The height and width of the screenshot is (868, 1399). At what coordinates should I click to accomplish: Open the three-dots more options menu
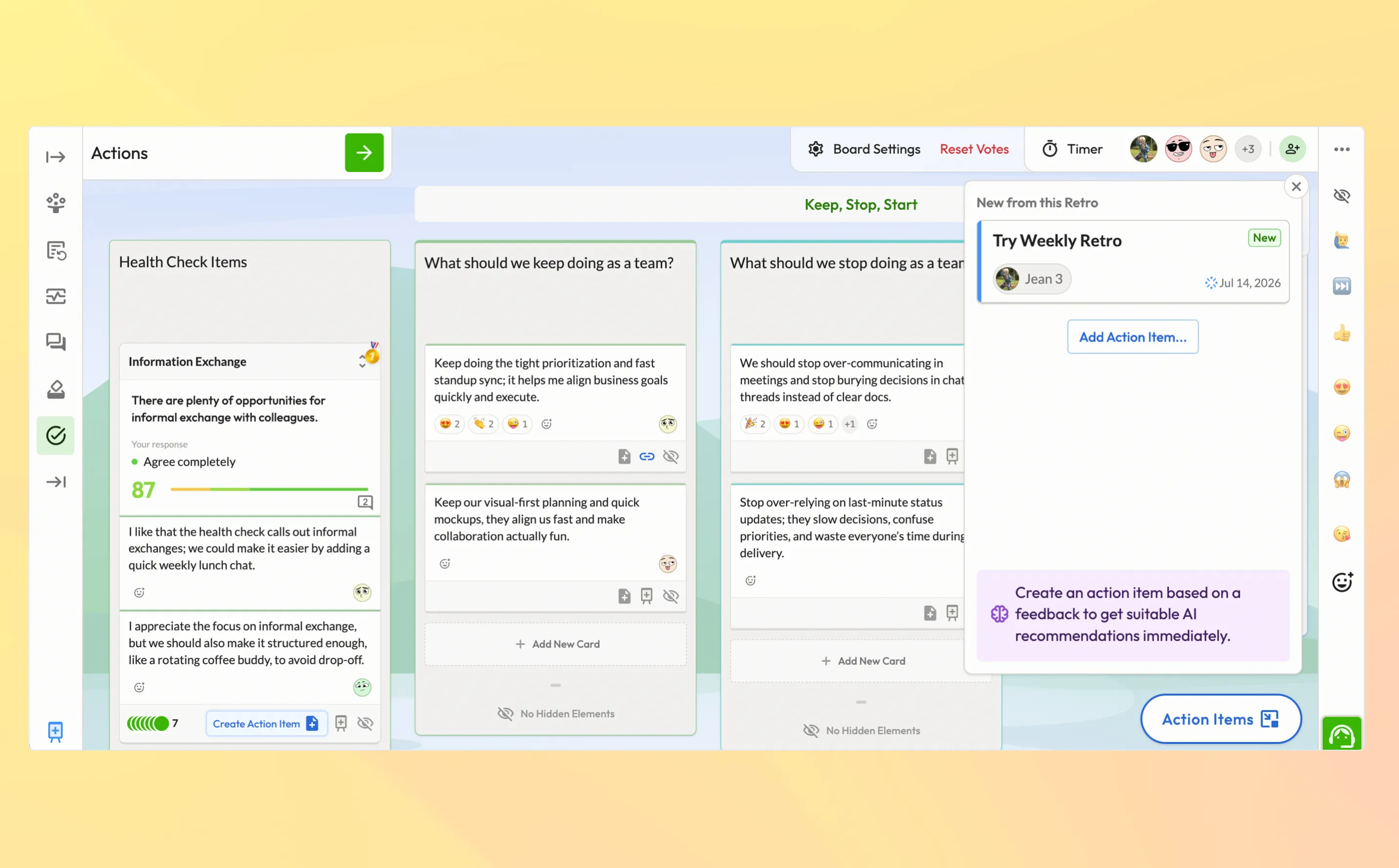pos(1342,149)
